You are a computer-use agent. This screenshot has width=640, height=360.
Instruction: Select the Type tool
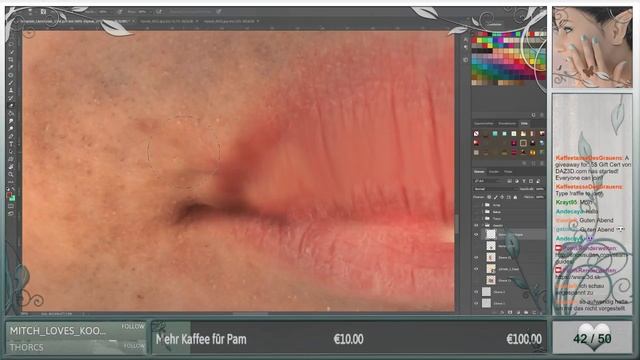click(x=11, y=143)
